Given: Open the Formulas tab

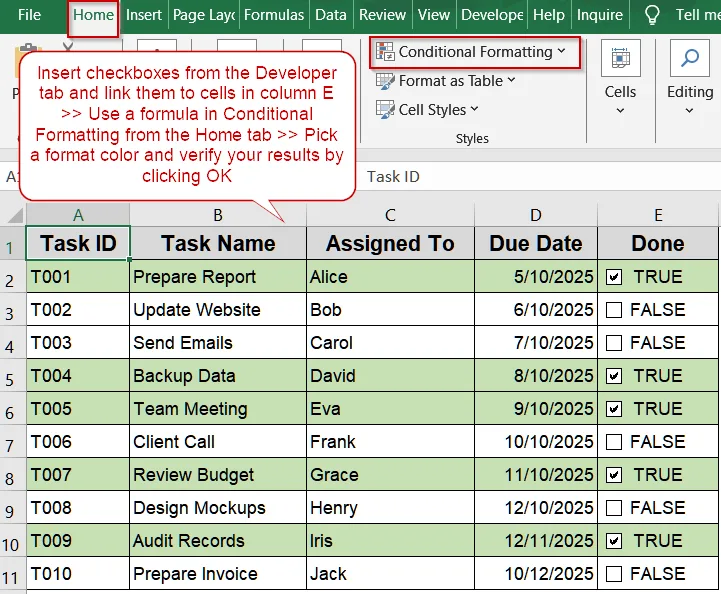Looking at the screenshot, I should pos(274,15).
